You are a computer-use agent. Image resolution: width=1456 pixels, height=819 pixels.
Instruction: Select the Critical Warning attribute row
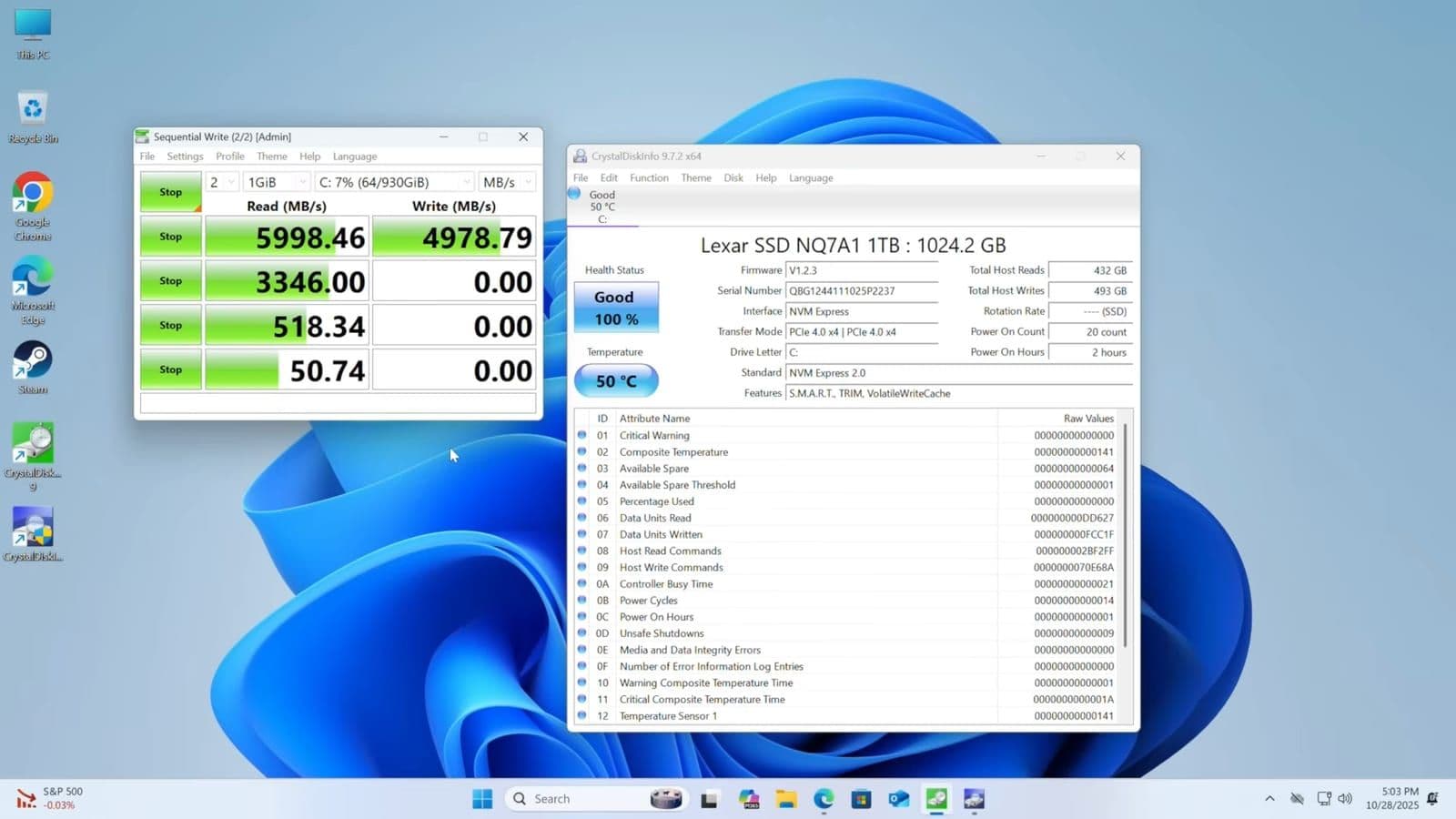(x=847, y=436)
